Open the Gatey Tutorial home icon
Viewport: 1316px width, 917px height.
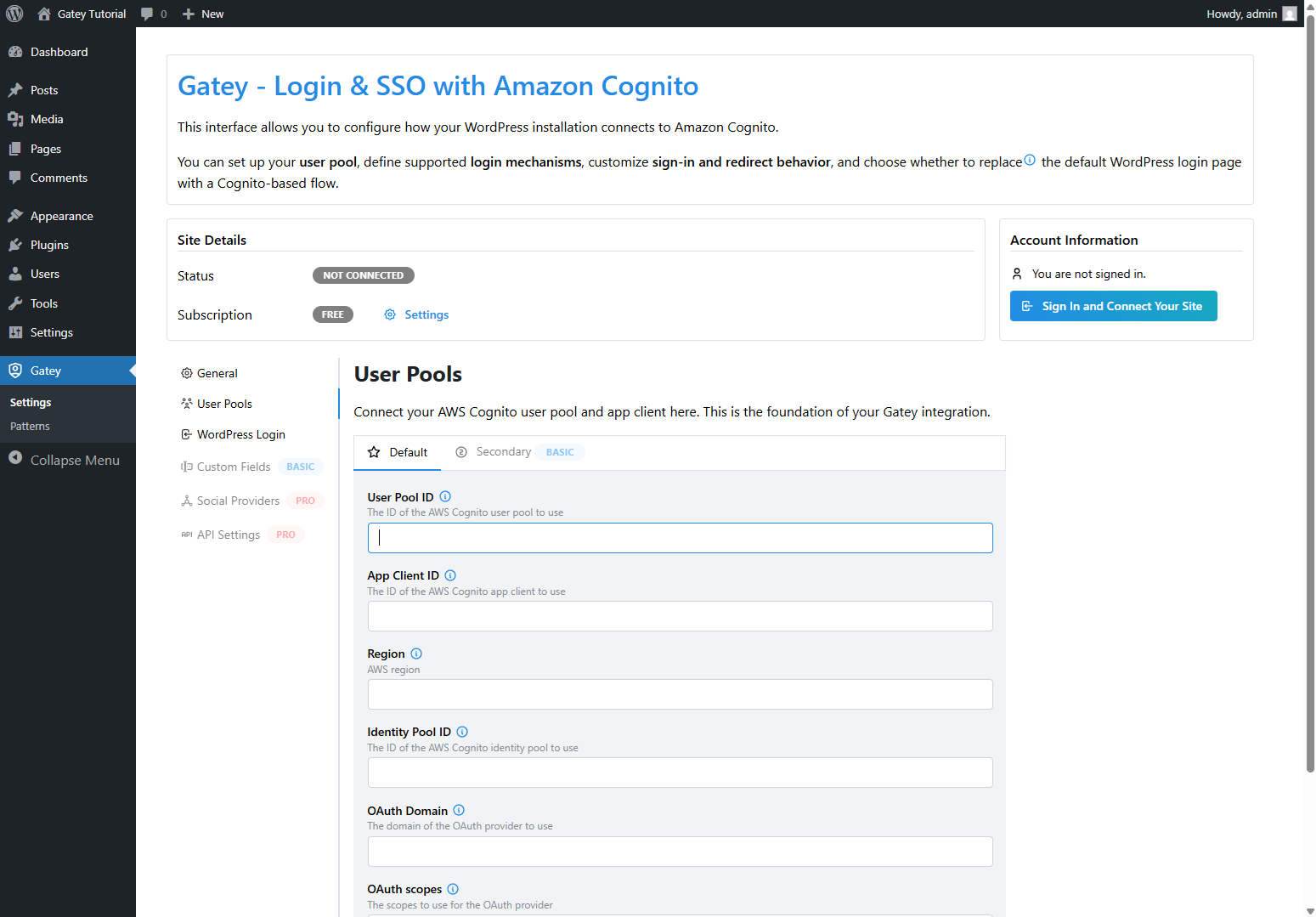click(44, 14)
